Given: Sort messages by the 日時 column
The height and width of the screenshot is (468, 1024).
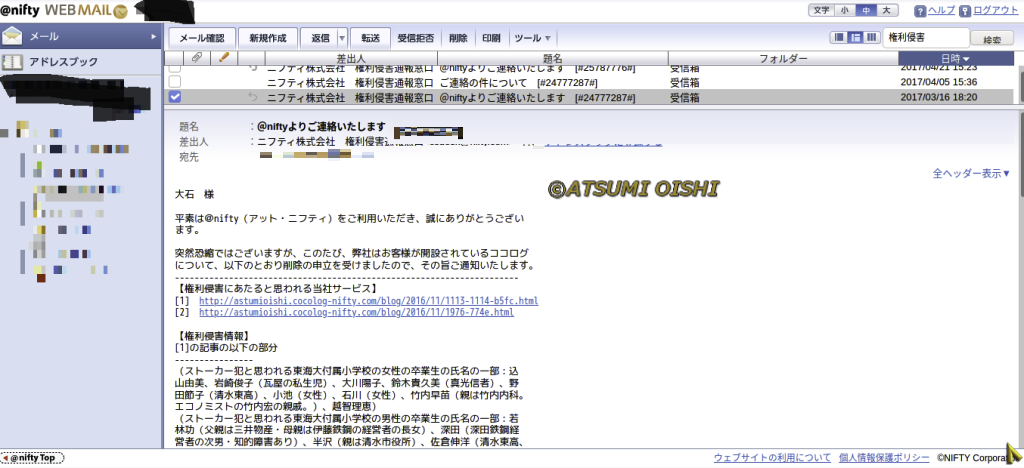Looking at the screenshot, I should point(955,59).
